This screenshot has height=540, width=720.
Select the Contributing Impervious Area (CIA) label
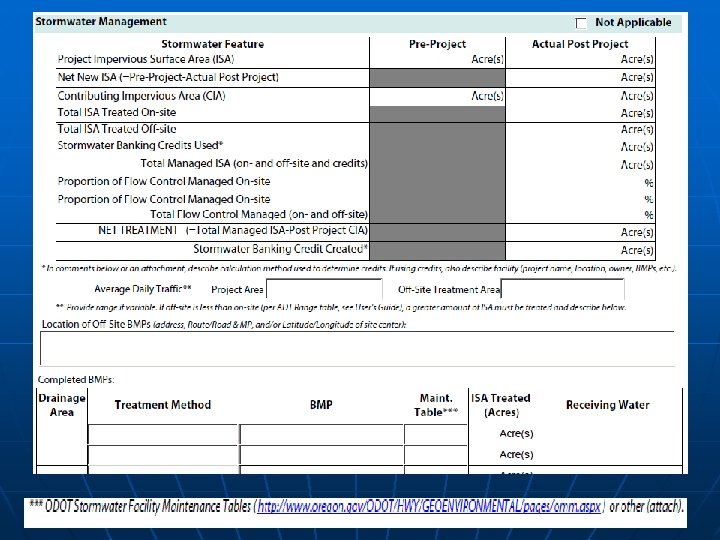(x=141, y=96)
